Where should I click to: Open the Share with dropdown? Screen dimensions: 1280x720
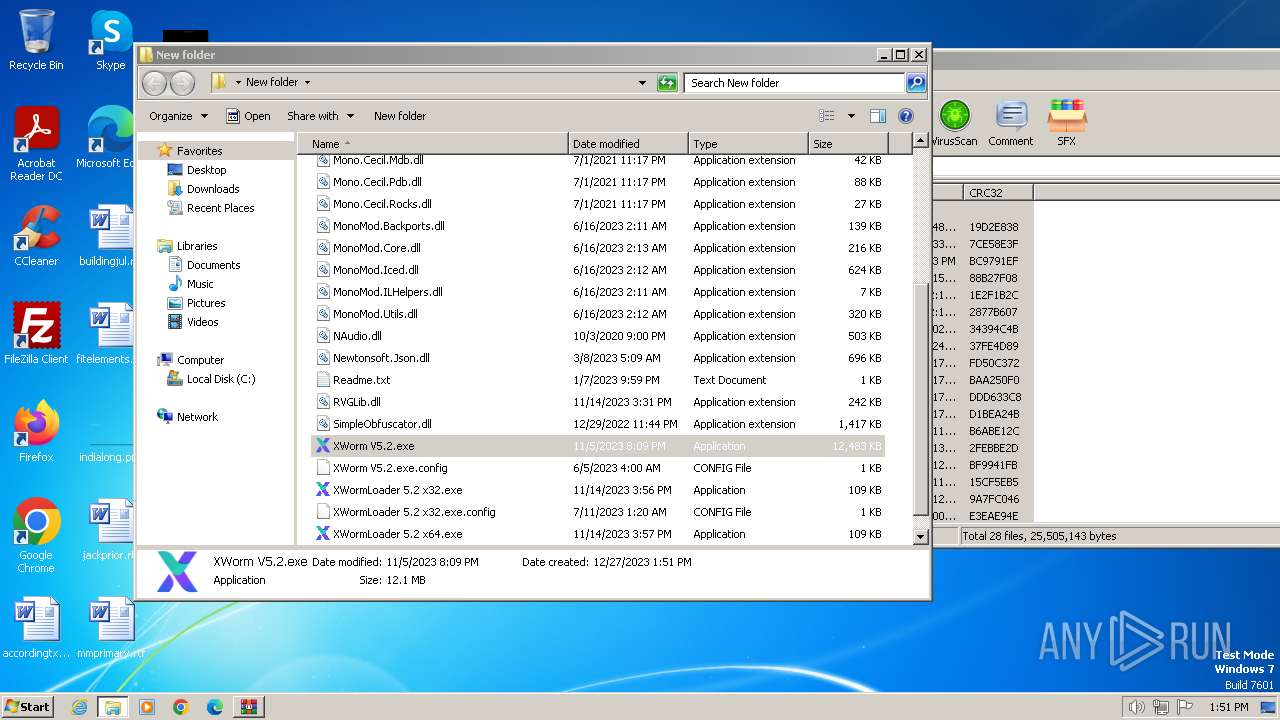(322, 116)
